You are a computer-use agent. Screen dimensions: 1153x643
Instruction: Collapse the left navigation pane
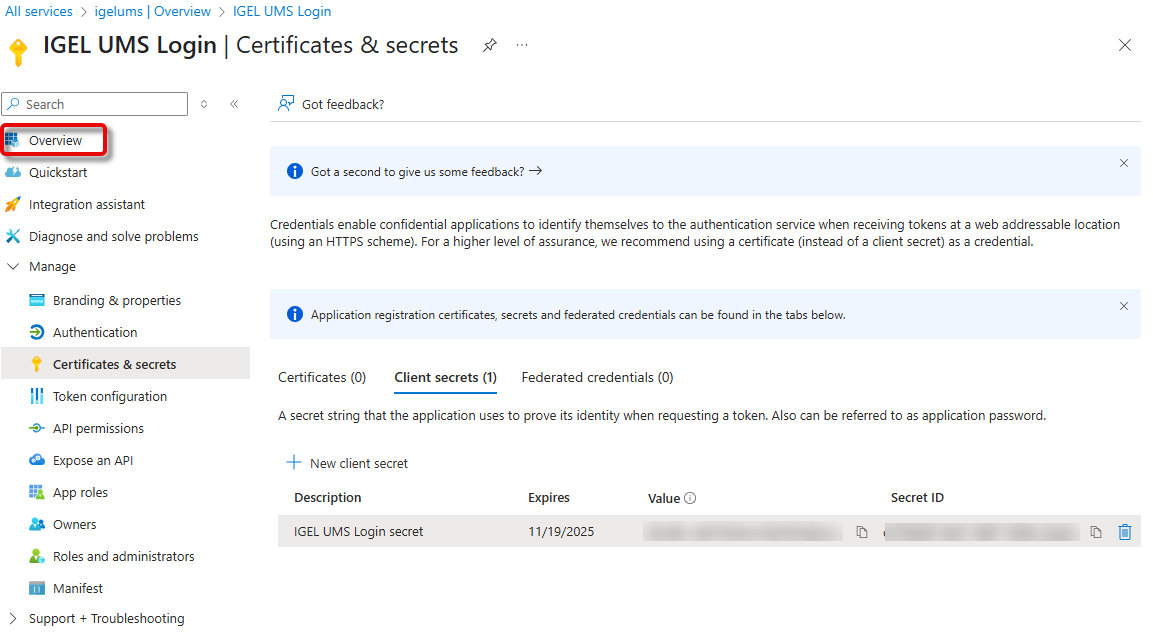pyautogui.click(x=234, y=104)
